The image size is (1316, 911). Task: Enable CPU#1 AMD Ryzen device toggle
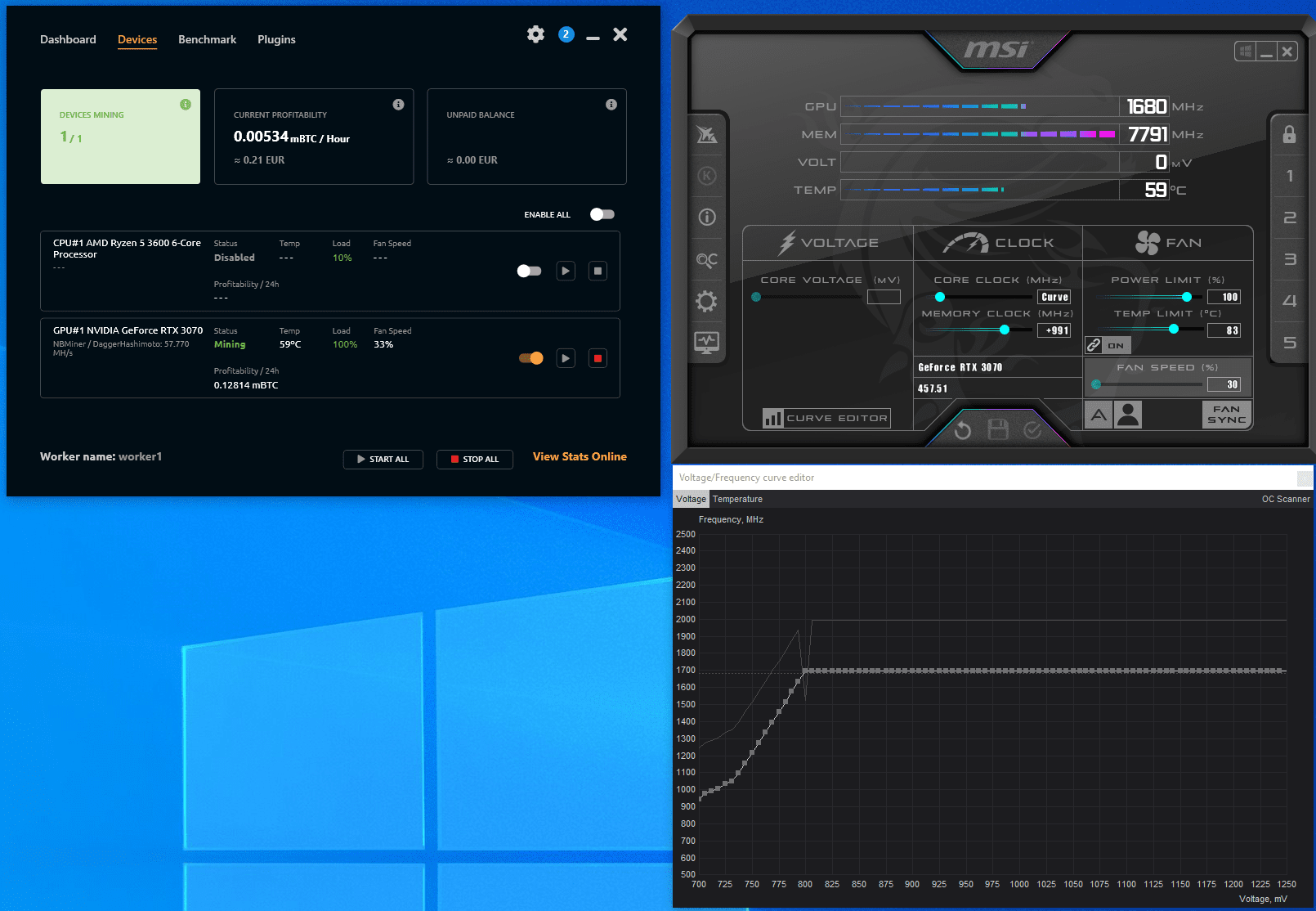(x=529, y=271)
